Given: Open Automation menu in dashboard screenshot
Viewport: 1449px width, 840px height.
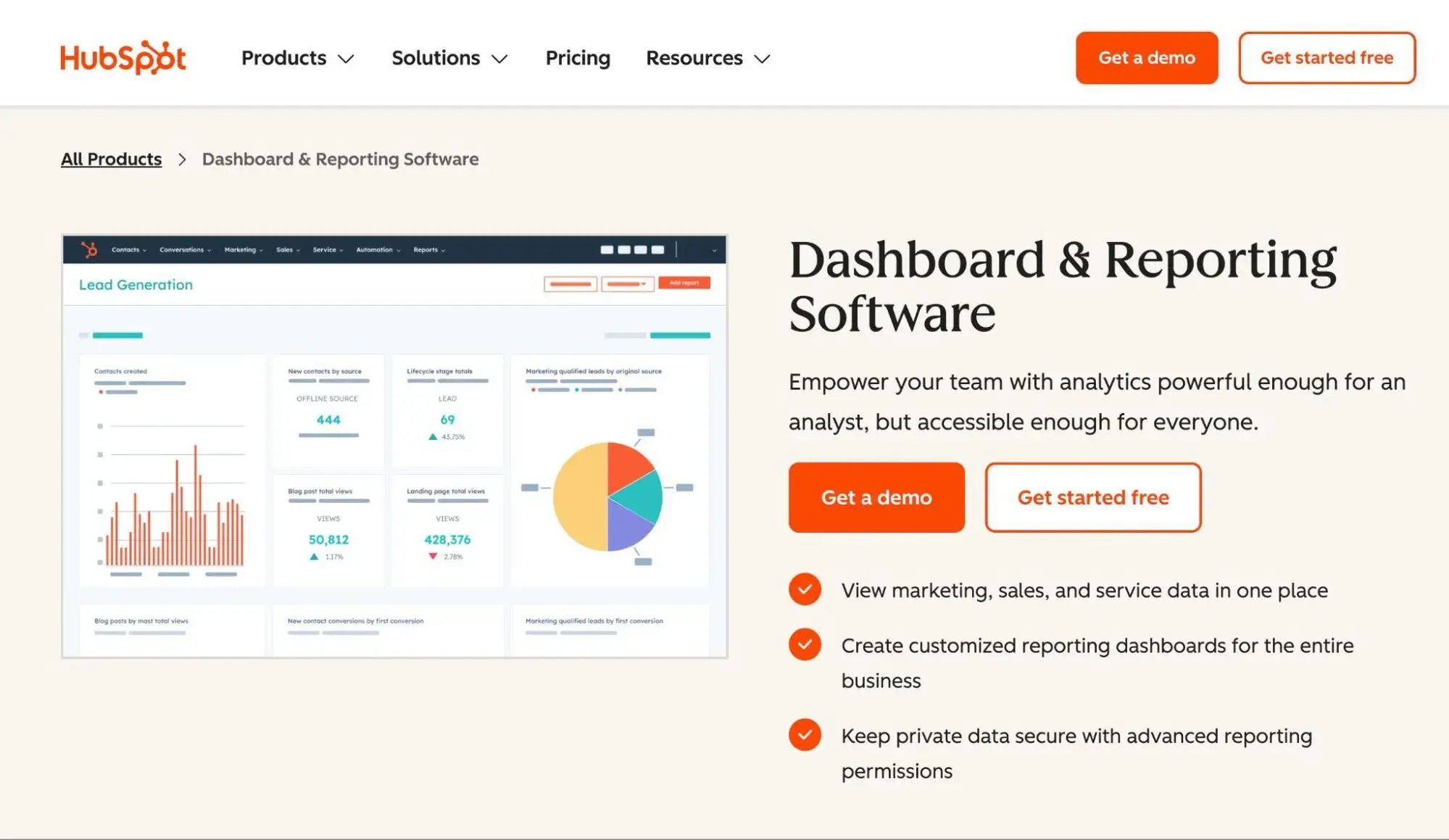Looking at the screenshot, I should 378,249.
